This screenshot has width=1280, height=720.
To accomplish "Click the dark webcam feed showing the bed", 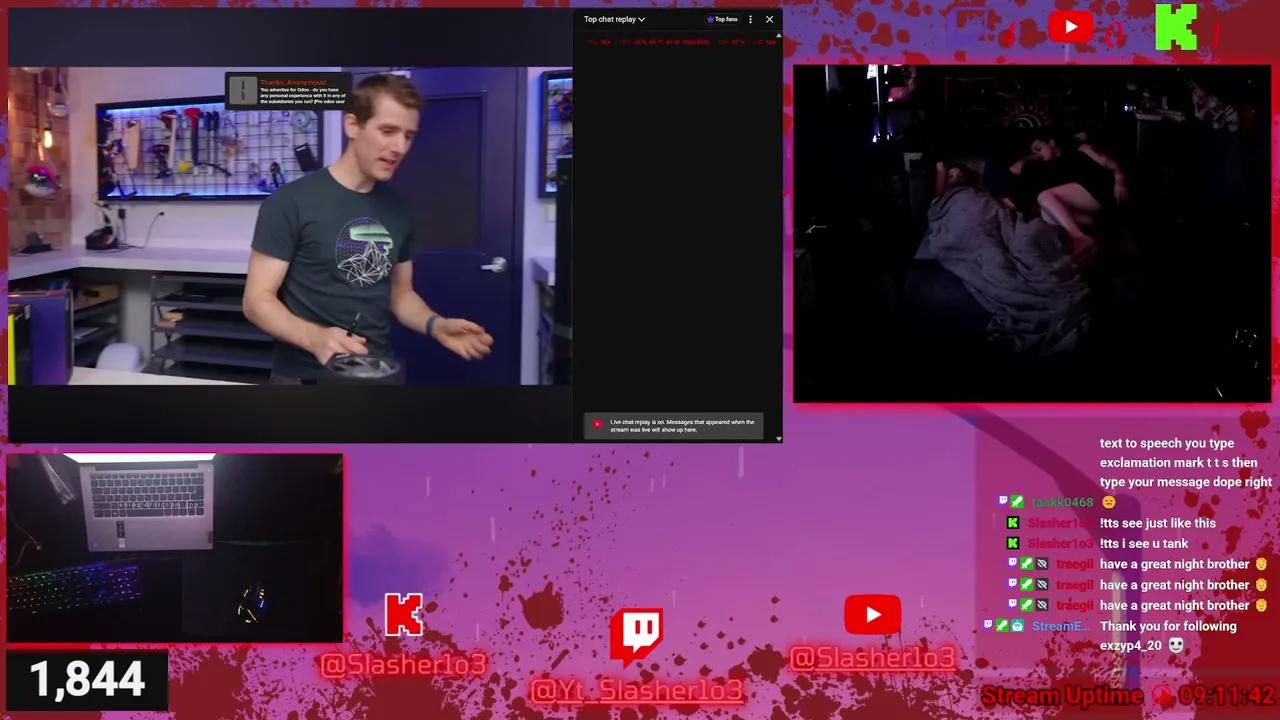I will pos(1032,234).
